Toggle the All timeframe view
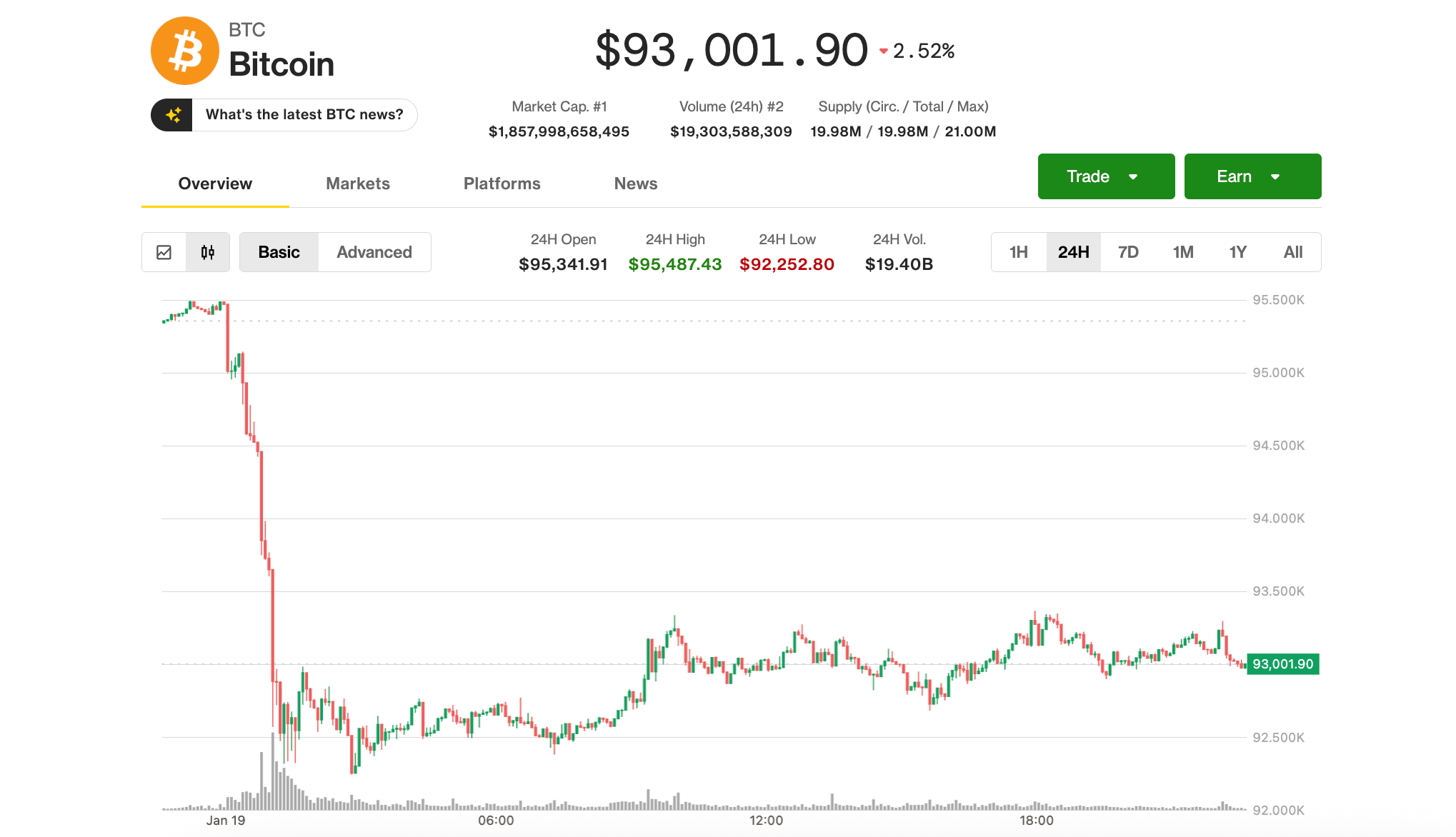 point(1293,251)
